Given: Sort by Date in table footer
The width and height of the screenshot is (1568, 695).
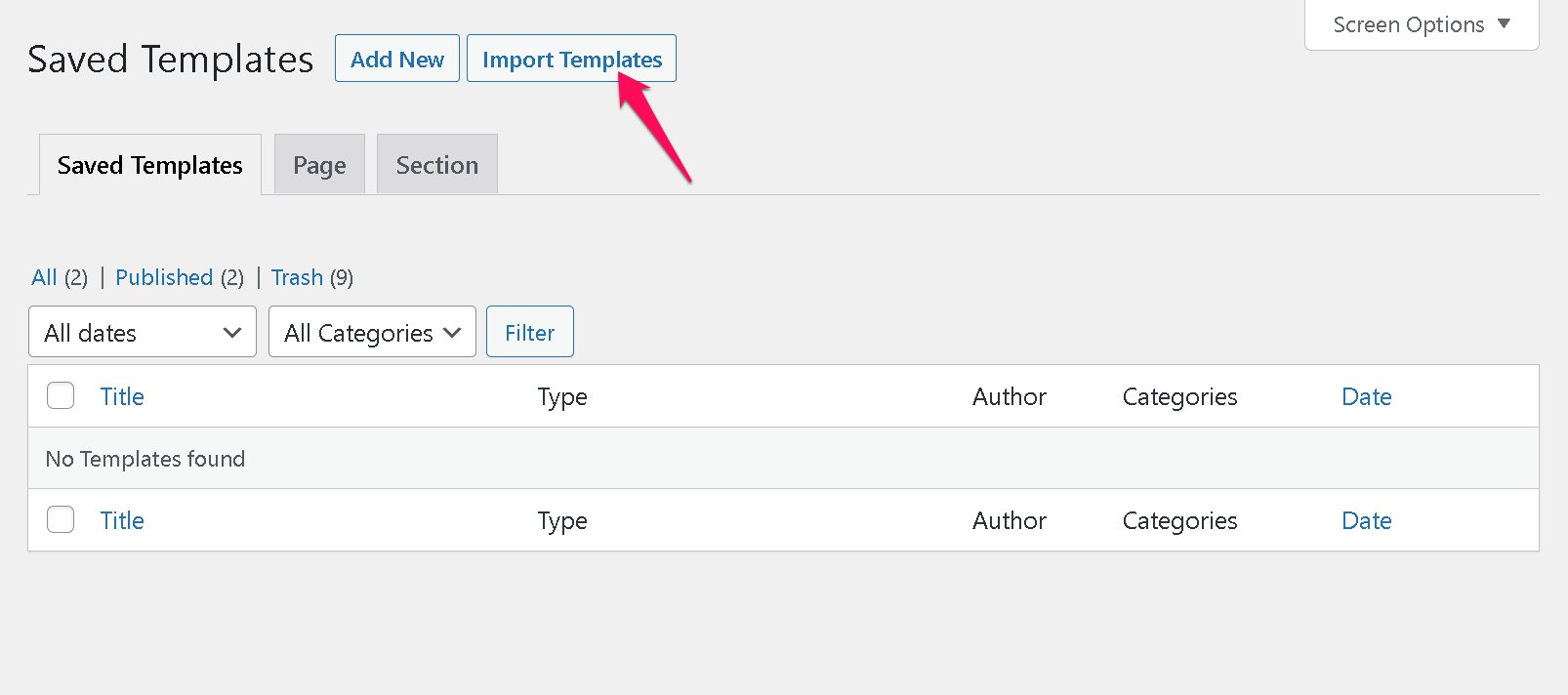Looking at the screenshot, I should point(1366,520).
